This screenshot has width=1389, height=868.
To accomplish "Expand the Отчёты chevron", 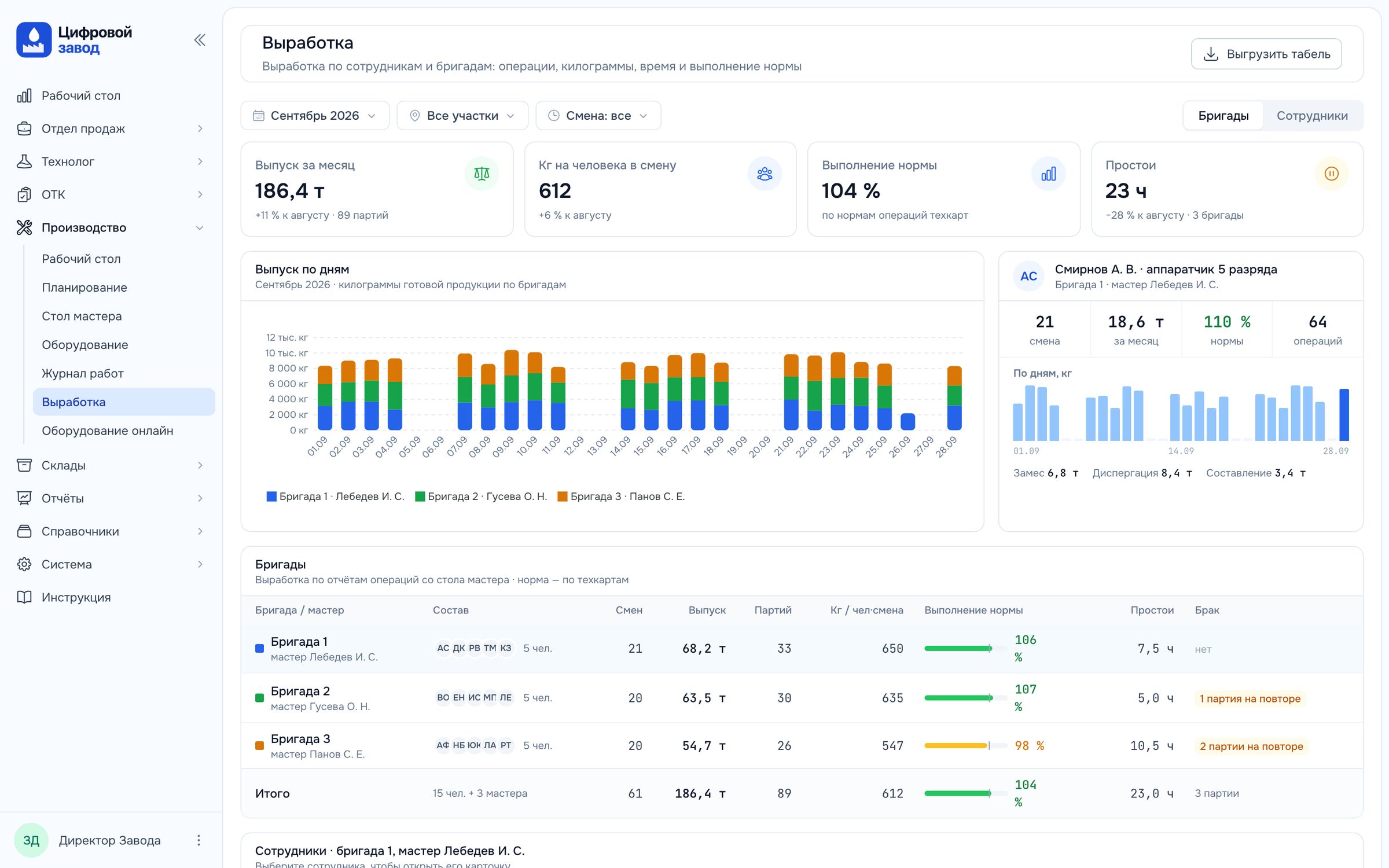I will point(200,498).
